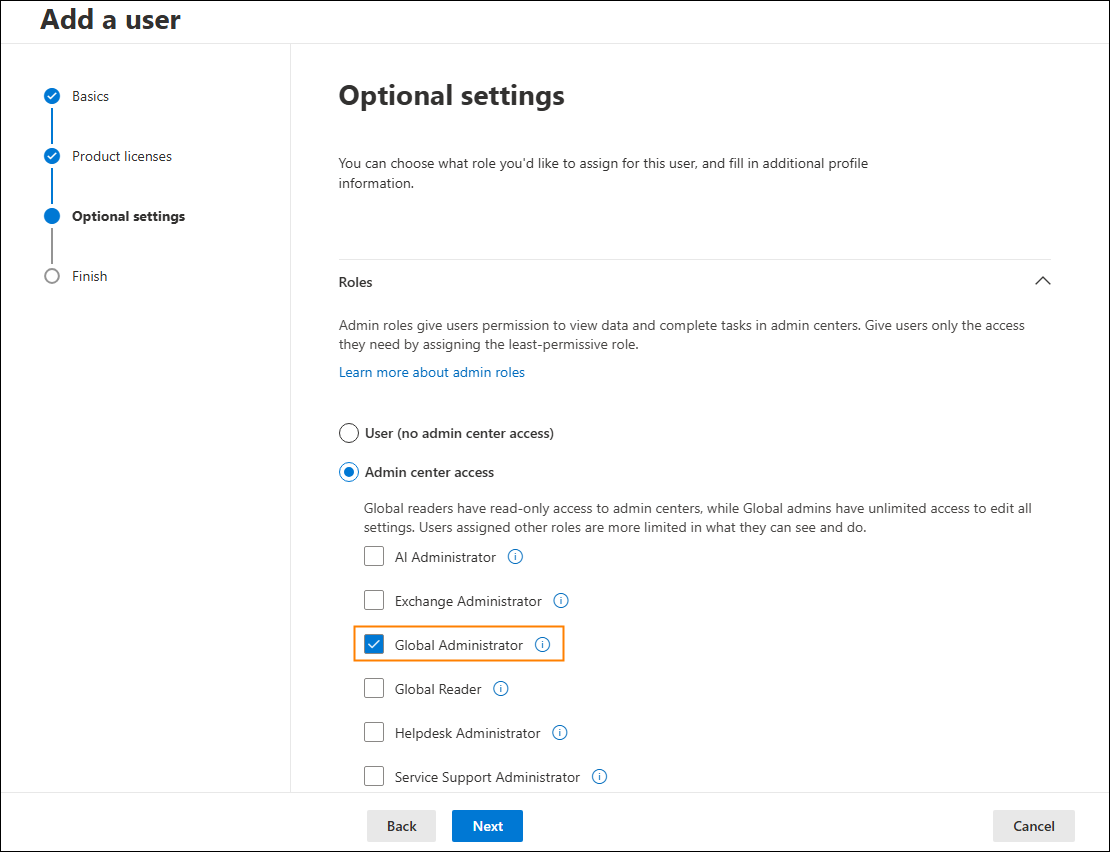Image resolution: width=1110 pixels, height=852 pixels.
Task: Open info tooltip for AI Administrator
Action: pos(515,557)
